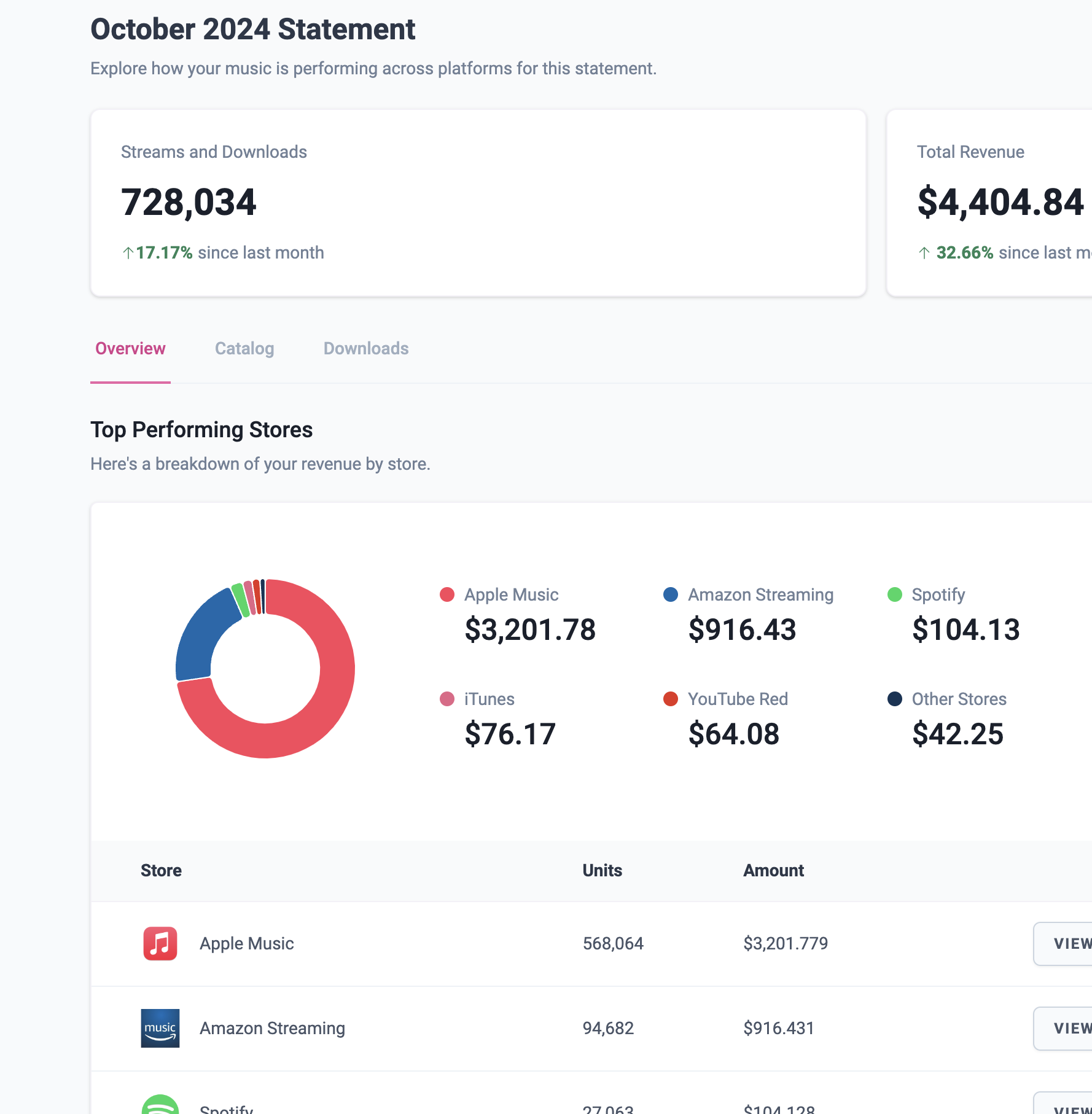Click View button for Amazon Streaming row
This screenshot has width=1092, height=1114.
tap(1063, 1029)
